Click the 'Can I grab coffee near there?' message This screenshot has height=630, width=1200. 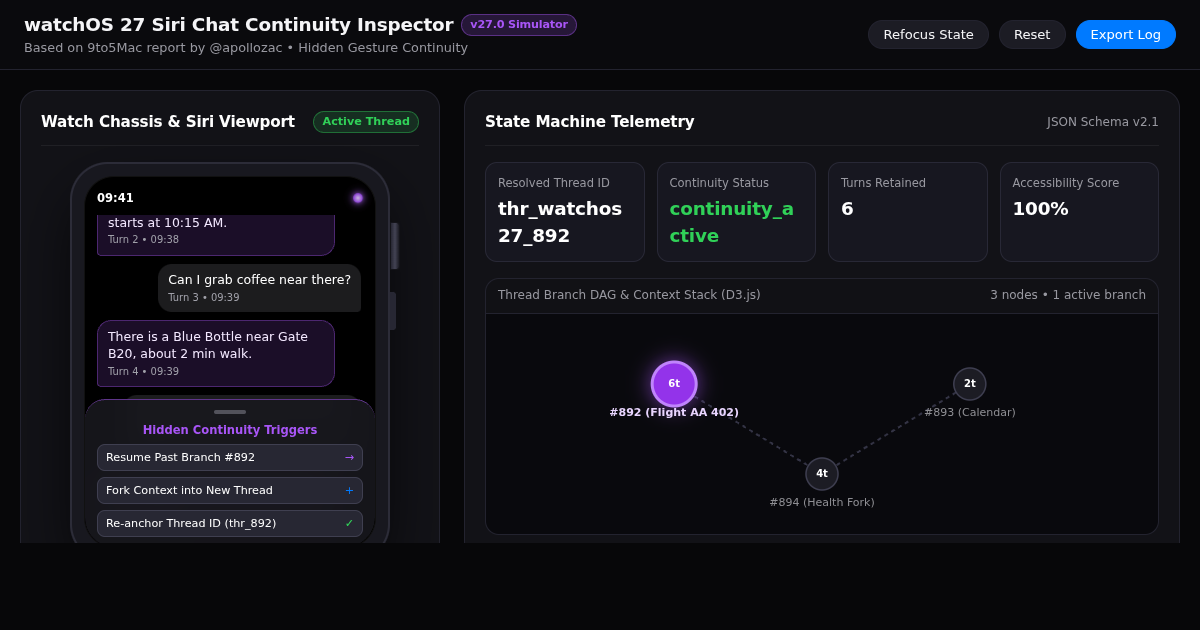click(260, 288)
